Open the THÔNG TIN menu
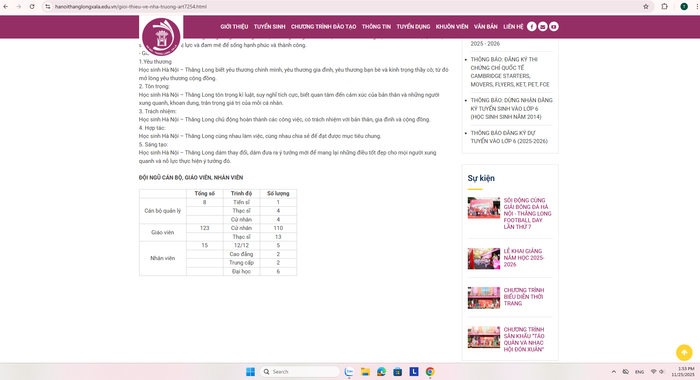The width and height of the screenshot is (700, 380). coord(376,27)
